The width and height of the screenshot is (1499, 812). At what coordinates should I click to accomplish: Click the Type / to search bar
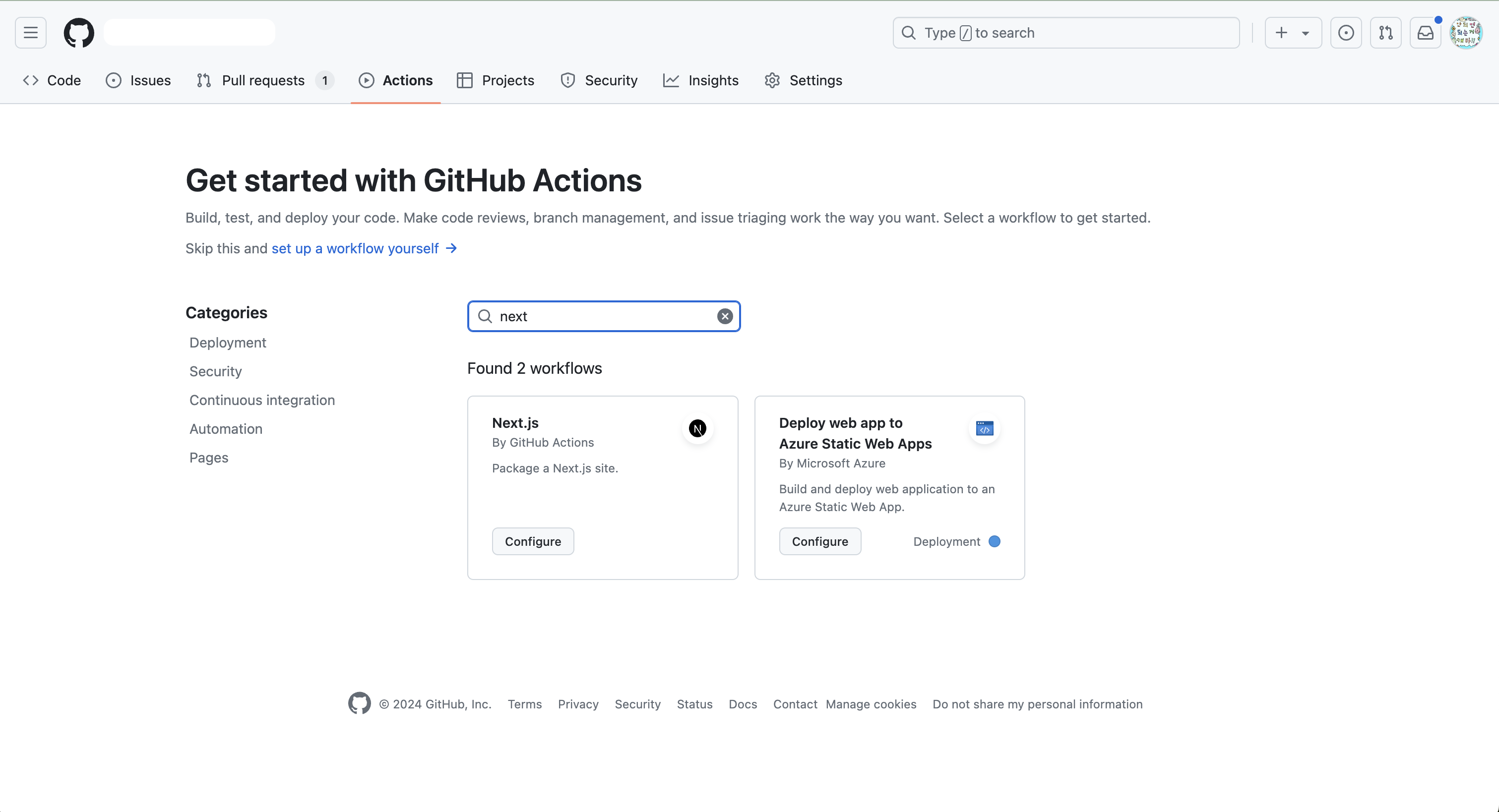[x=1065, y=33]
